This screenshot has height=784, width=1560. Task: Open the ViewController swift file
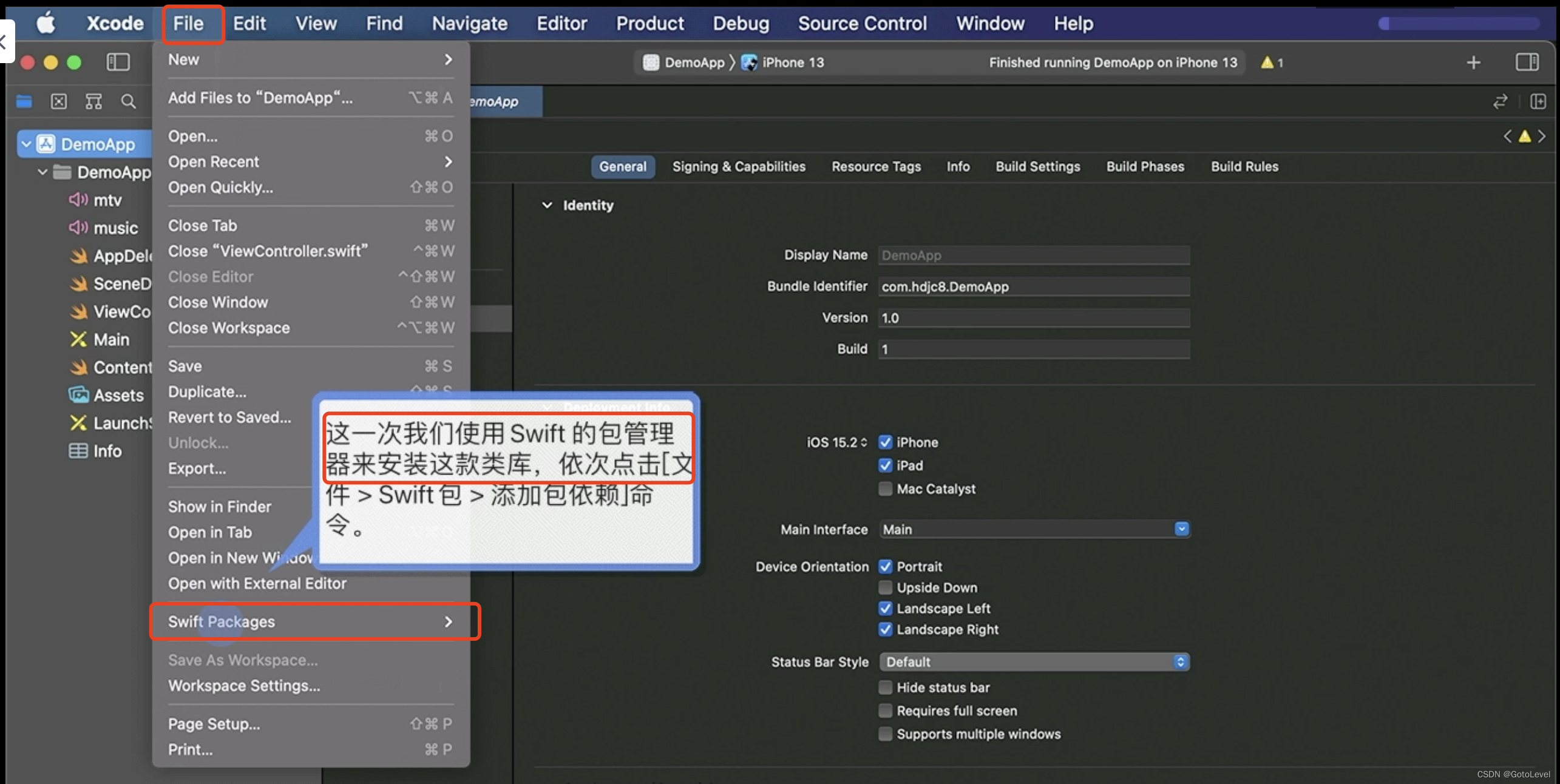pos(109,312)
